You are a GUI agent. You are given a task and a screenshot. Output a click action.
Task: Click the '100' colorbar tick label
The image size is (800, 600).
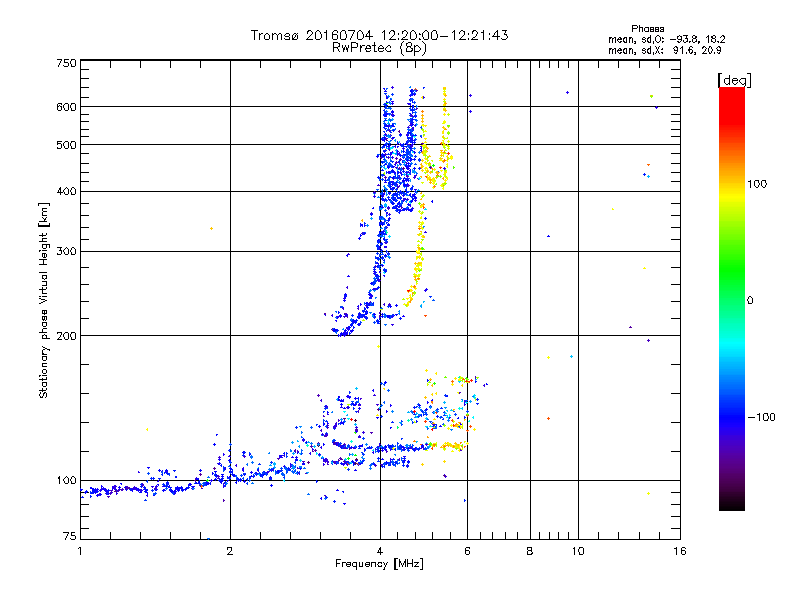point(757,184)
